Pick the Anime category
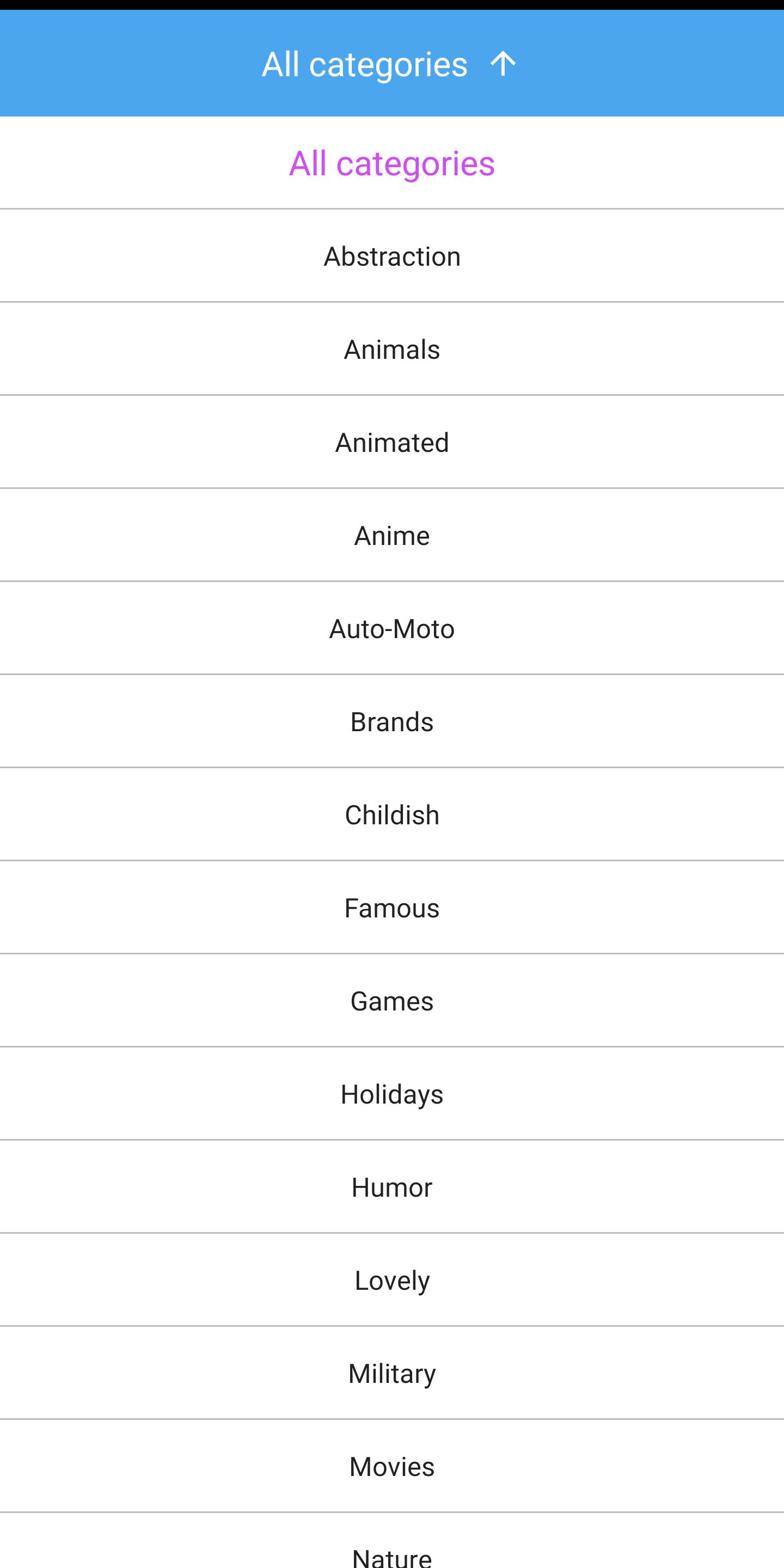784x1568 pixels. (392, 536)
